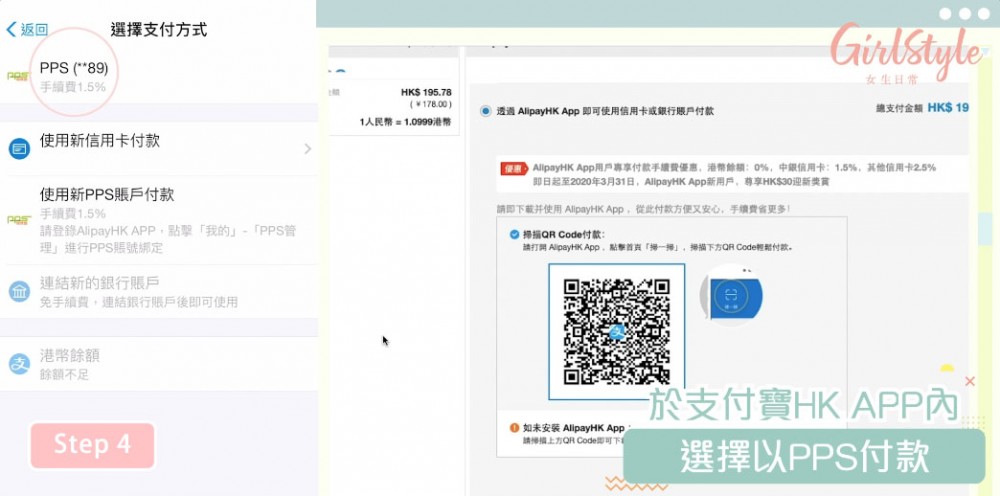Click the bank building icon
The image size is (1000, 496).
pyautogui.click(x=19, y=291)
